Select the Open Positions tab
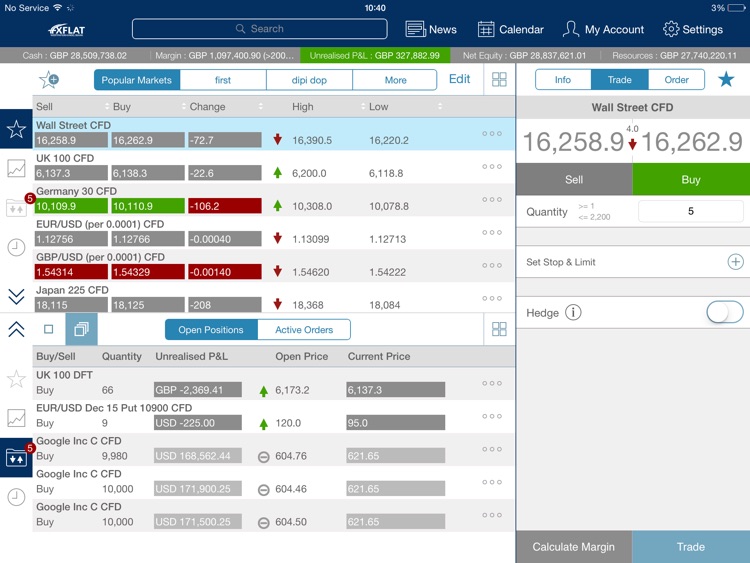The width and height of the screenshot is (750, 563). pyautogui.click(x=211, y=330)
